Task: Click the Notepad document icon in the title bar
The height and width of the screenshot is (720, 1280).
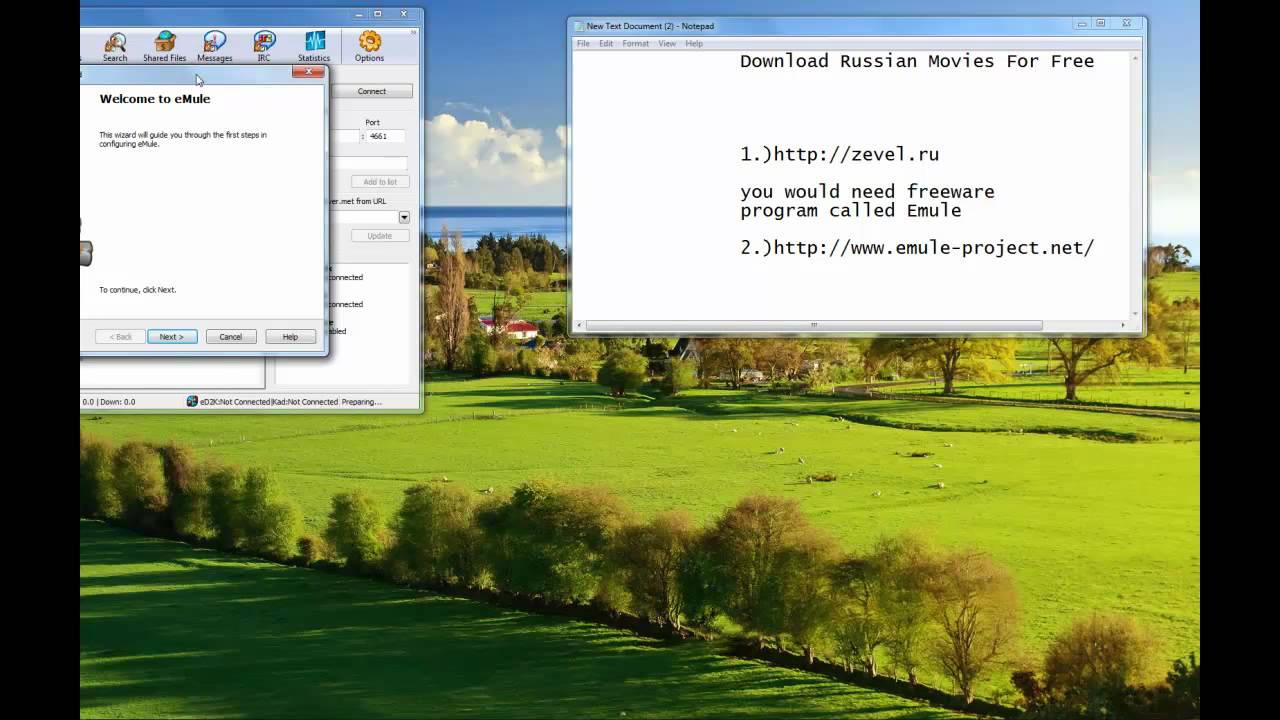Action: (579, 26)
